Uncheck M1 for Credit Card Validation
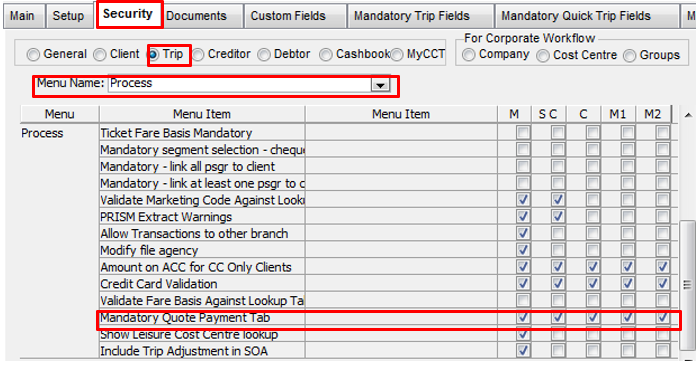This screenshot has height=367, width=700. (628, 284)
